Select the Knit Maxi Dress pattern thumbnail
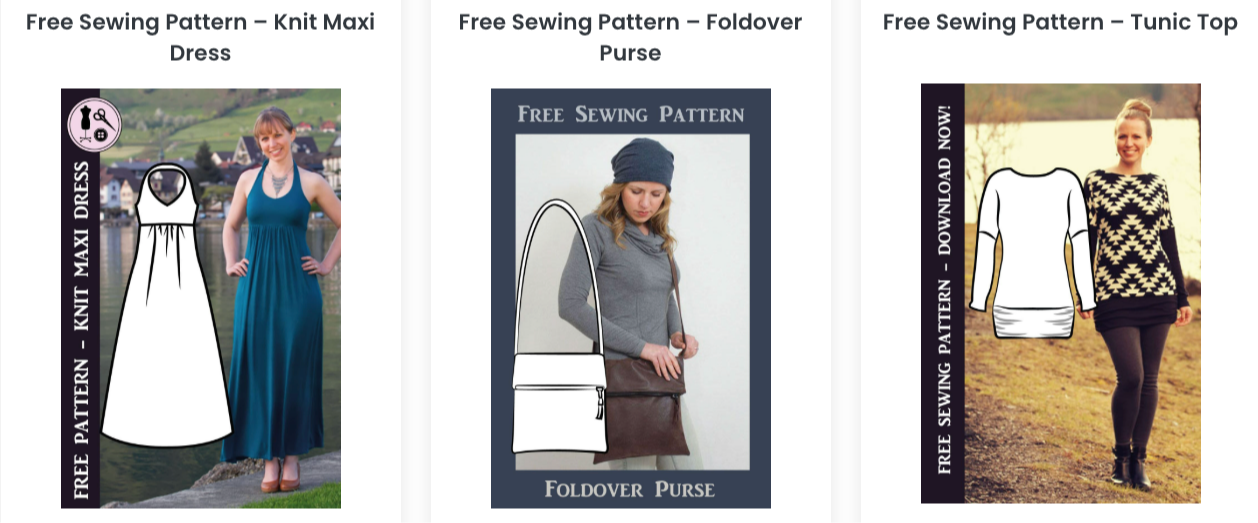 200,298
